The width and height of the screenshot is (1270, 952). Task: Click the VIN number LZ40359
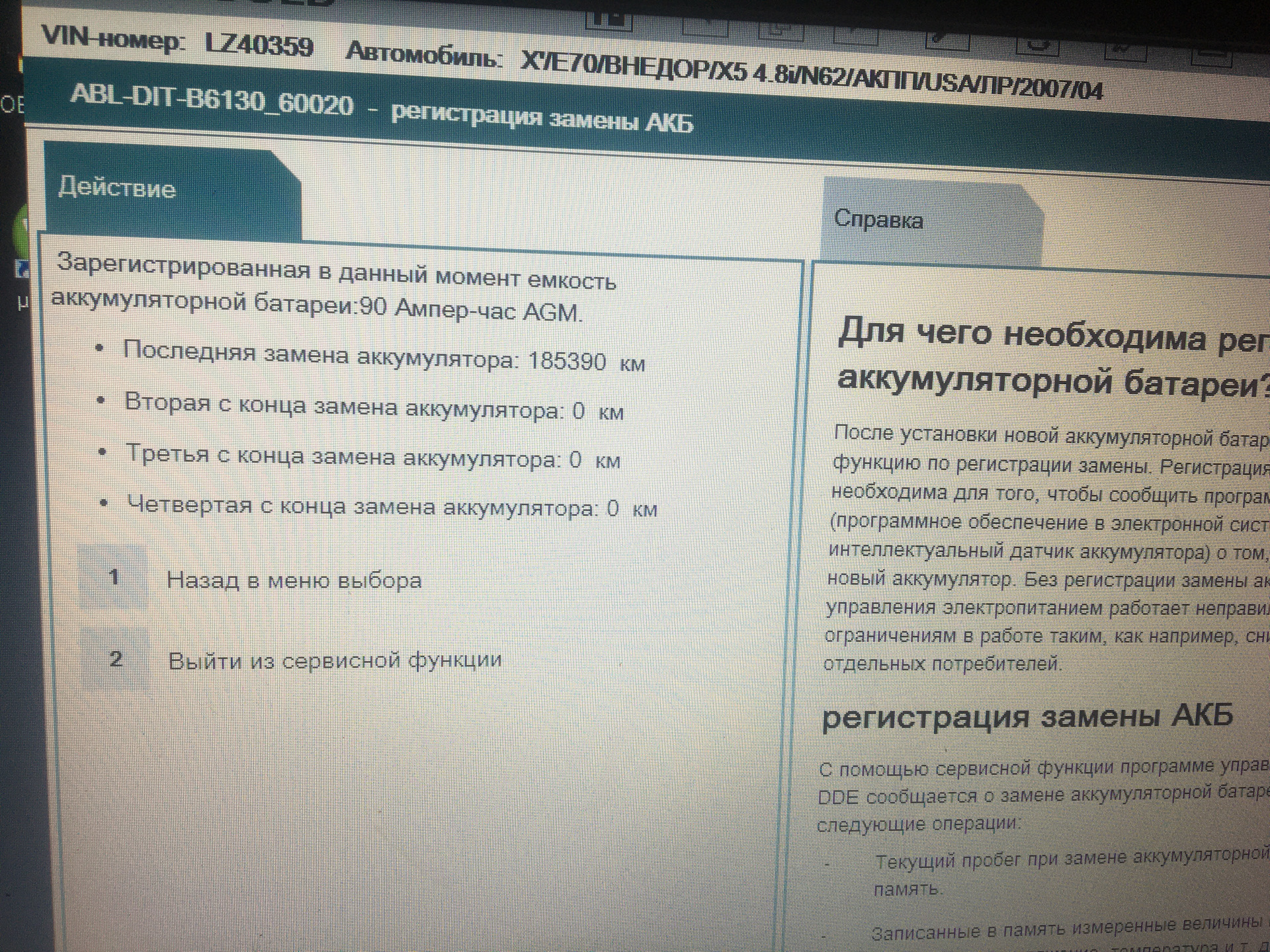[x=259, y=45]
